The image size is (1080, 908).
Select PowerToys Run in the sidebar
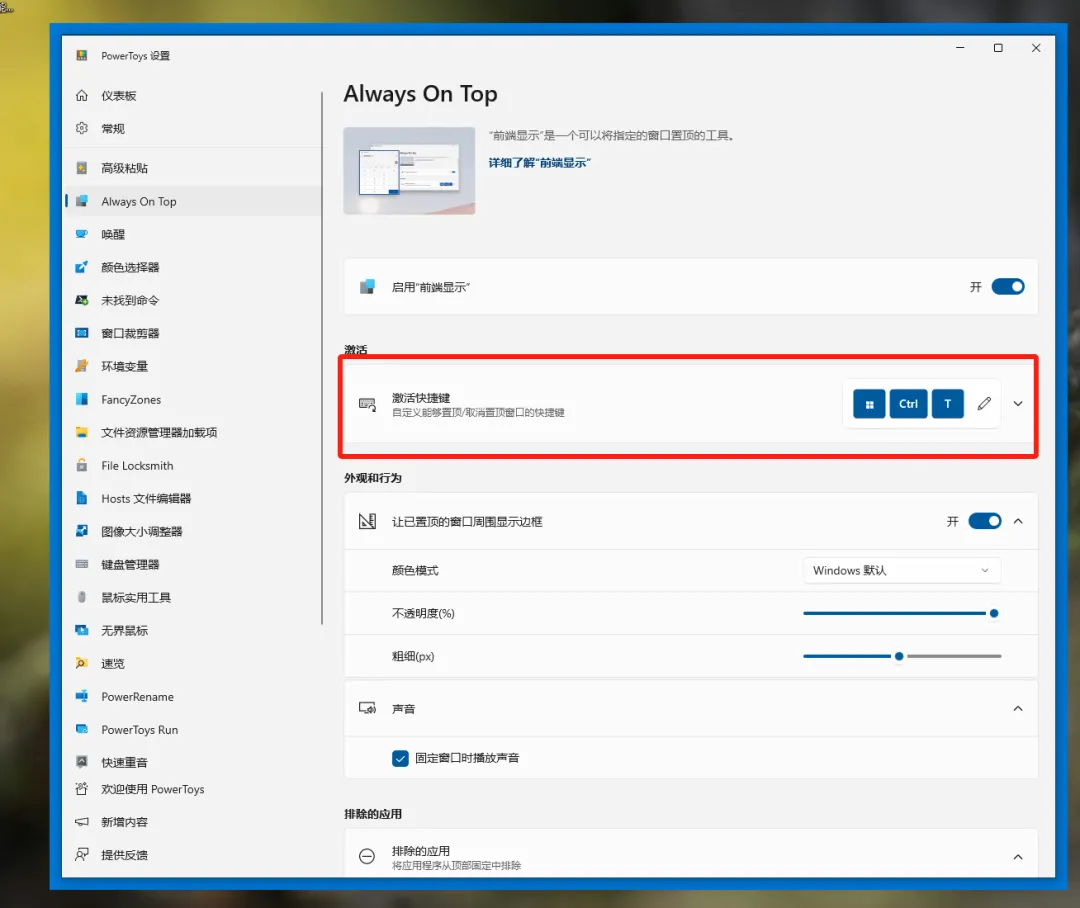pos(193,730)
